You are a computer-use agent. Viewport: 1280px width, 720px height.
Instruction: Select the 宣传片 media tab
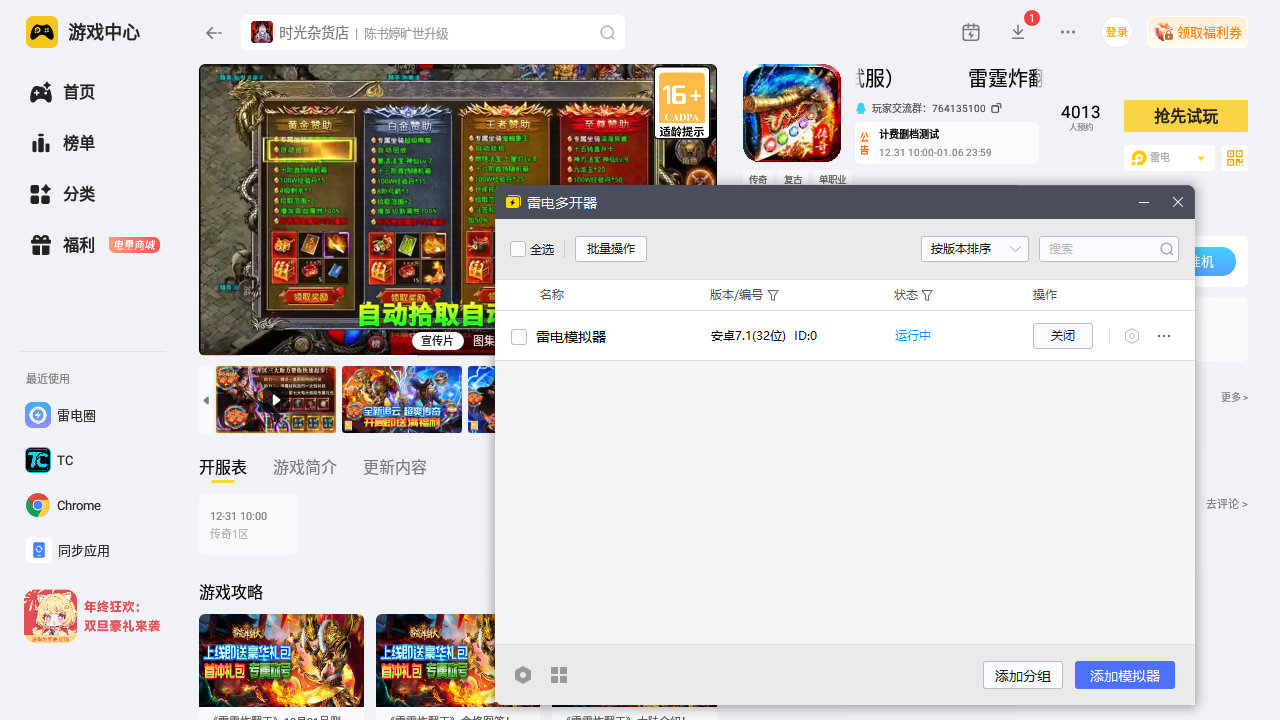pyautogui.click(x=437, y=341)
